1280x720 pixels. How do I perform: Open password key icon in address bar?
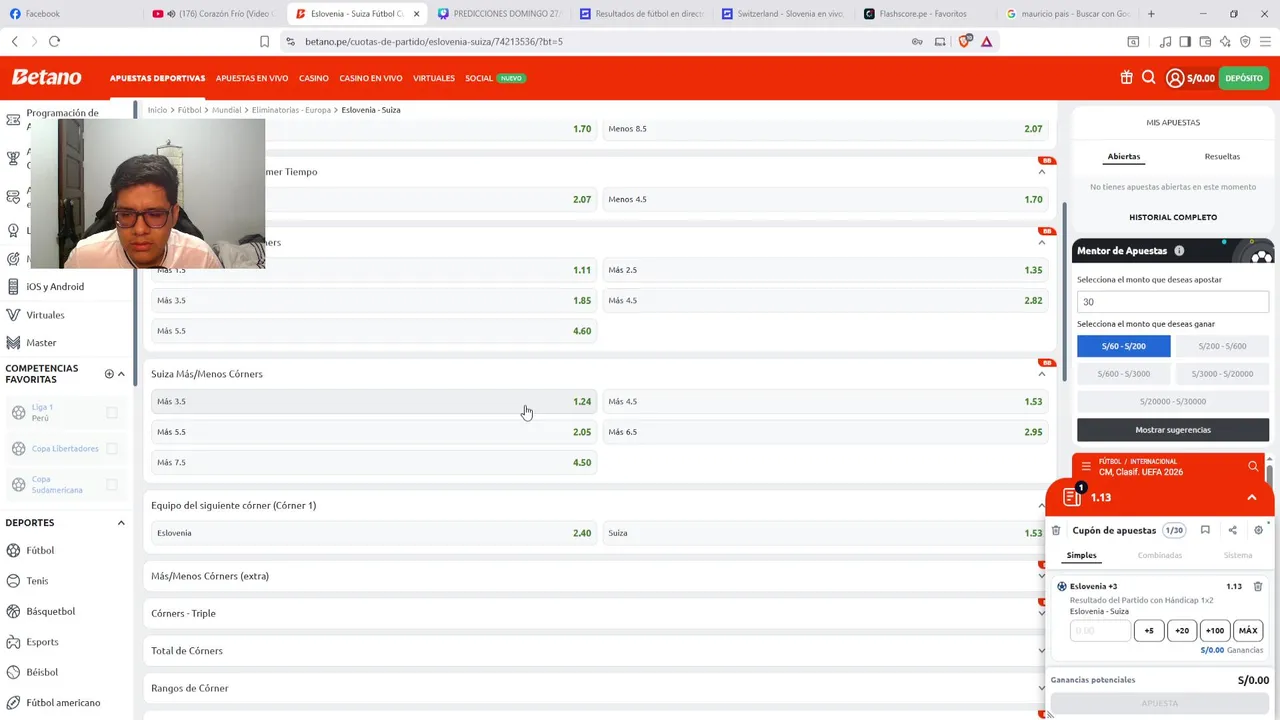917,41
